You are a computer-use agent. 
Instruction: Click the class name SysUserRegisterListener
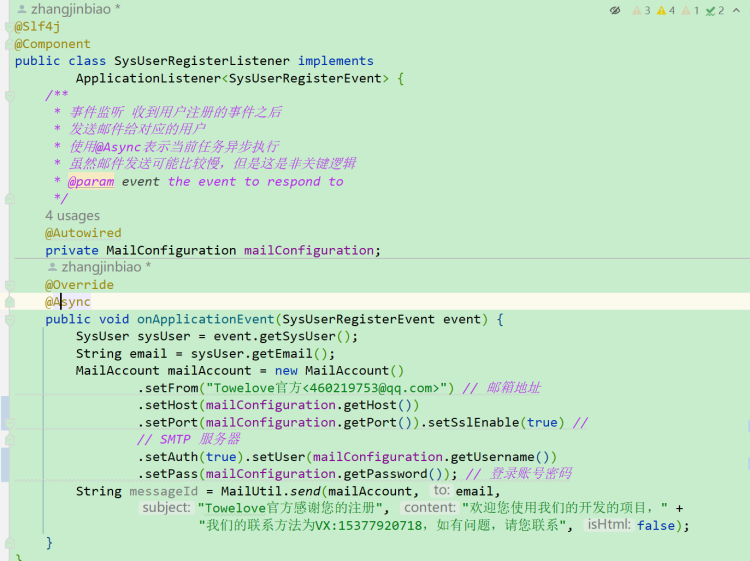click(x=202, y=61)
